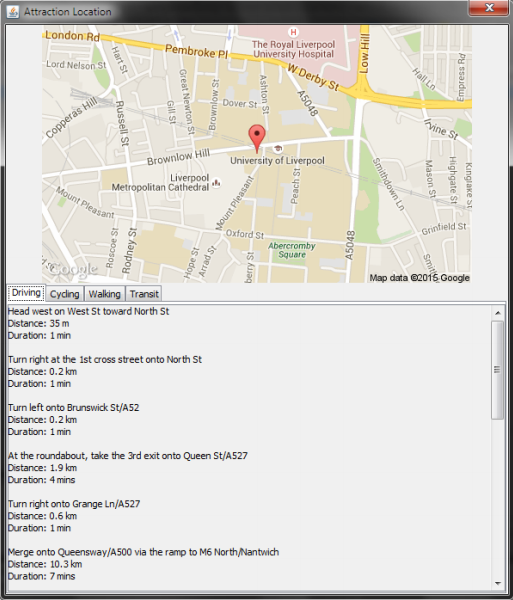Click 'W Derby St' road label
The width and height of the screenshot is (513, 600).
(313, 78)
